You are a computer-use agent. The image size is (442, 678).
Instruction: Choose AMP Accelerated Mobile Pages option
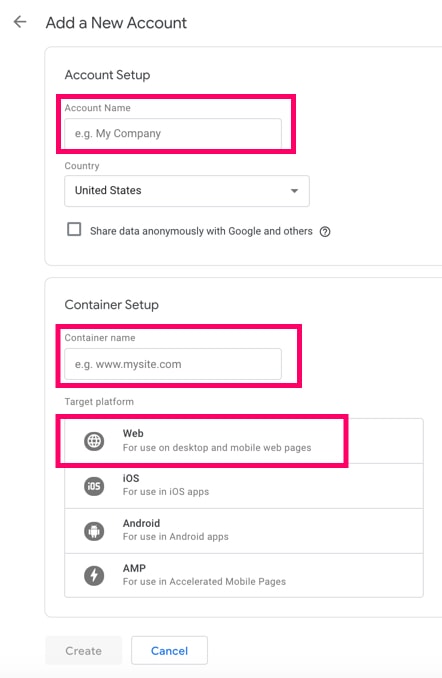(244, 576)
